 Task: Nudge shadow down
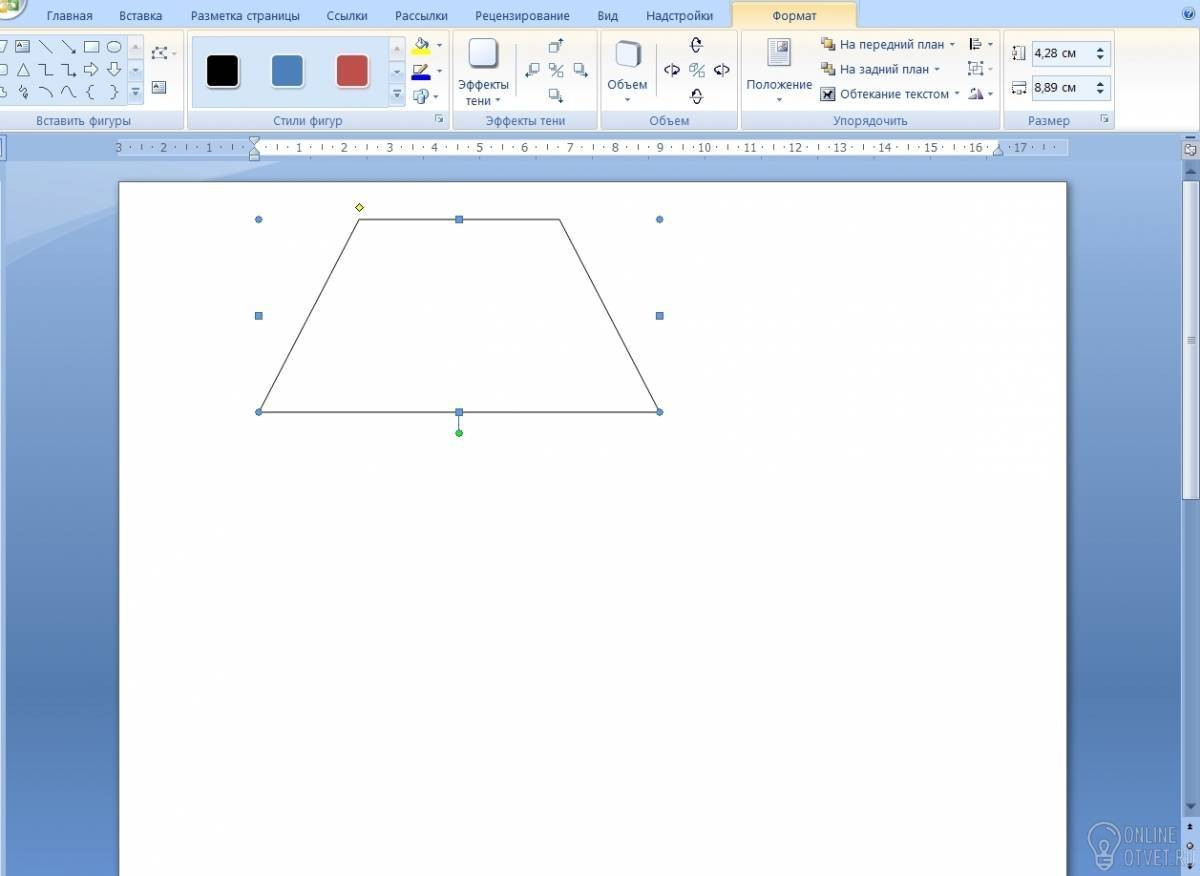pyautogui.click(x=556, y=95)
